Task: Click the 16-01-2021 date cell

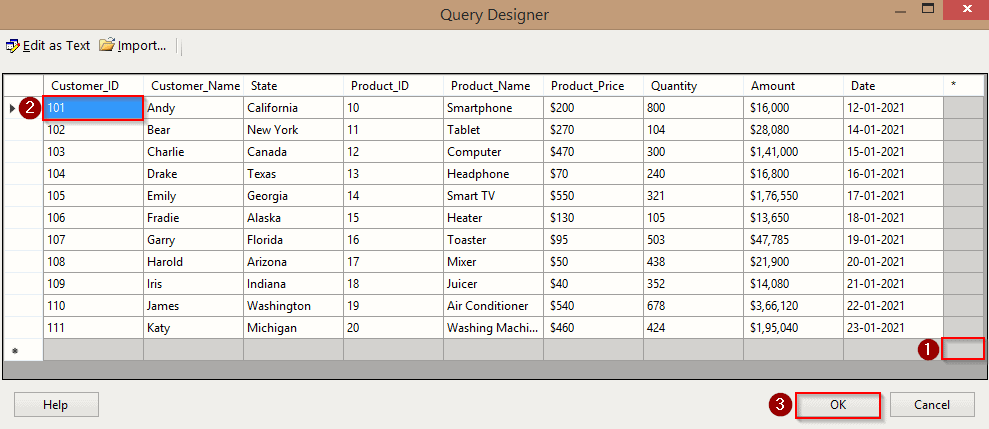Action: 893,173
